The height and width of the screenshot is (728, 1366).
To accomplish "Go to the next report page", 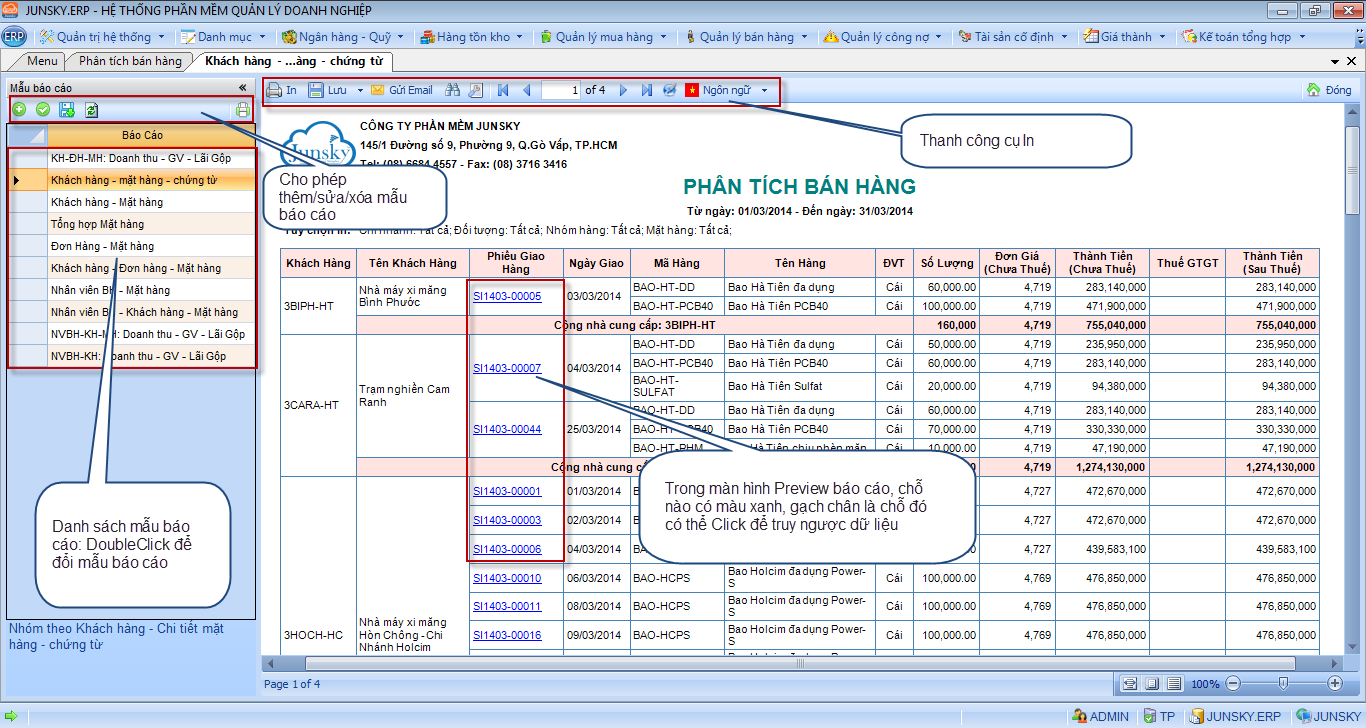I will pos(623,90).
